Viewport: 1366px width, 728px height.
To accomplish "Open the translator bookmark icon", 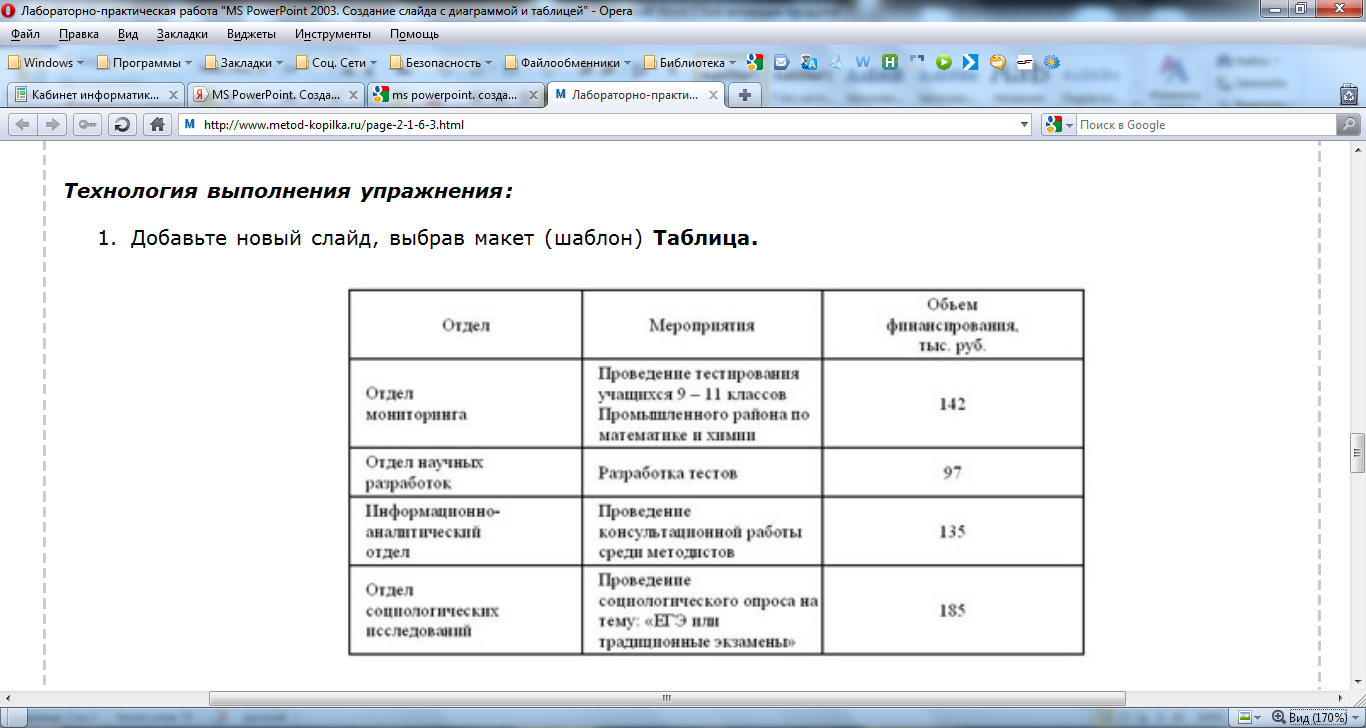I will (x=809, y=62).
